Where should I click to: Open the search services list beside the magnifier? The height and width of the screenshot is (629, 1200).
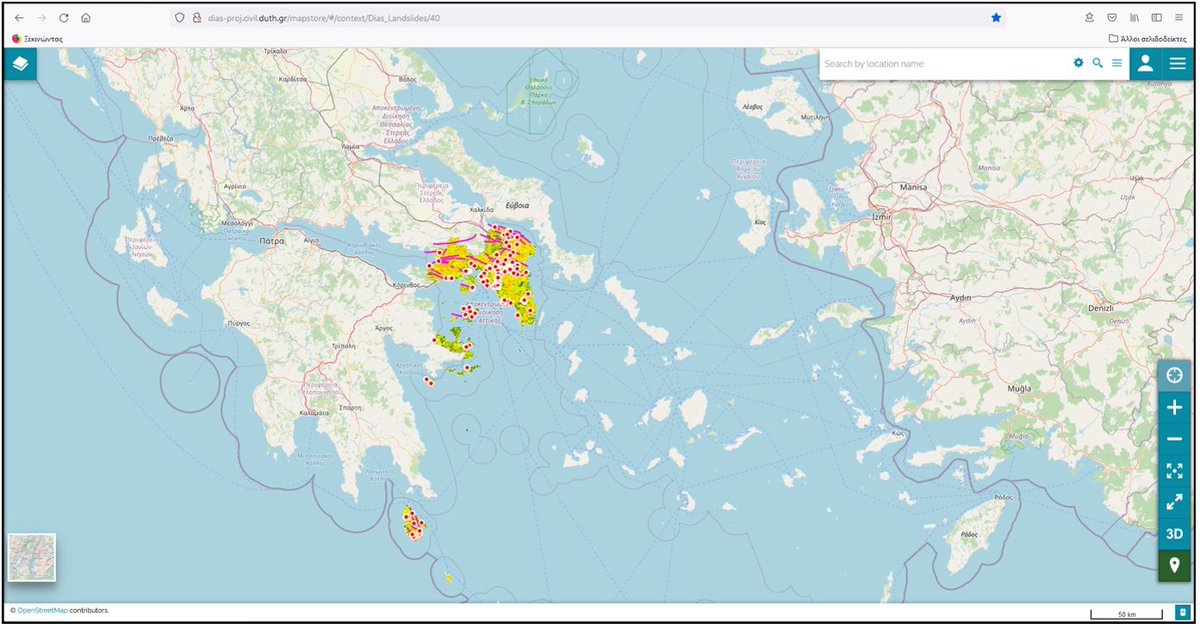(1117, 62)
